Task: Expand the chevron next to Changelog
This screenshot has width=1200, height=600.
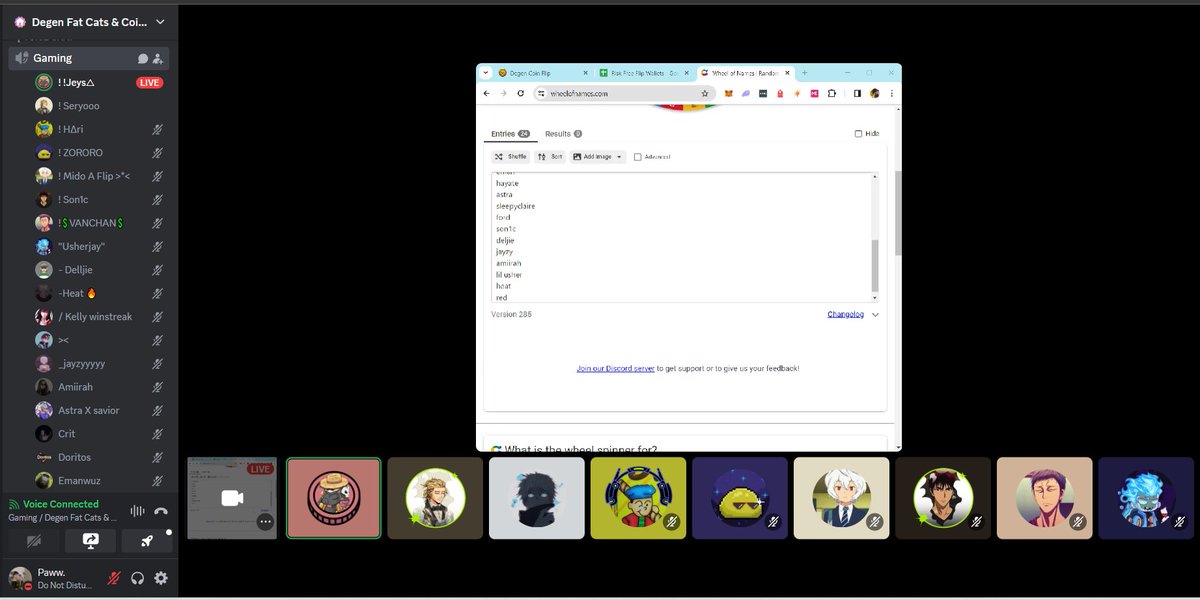Action: point(875,314)
